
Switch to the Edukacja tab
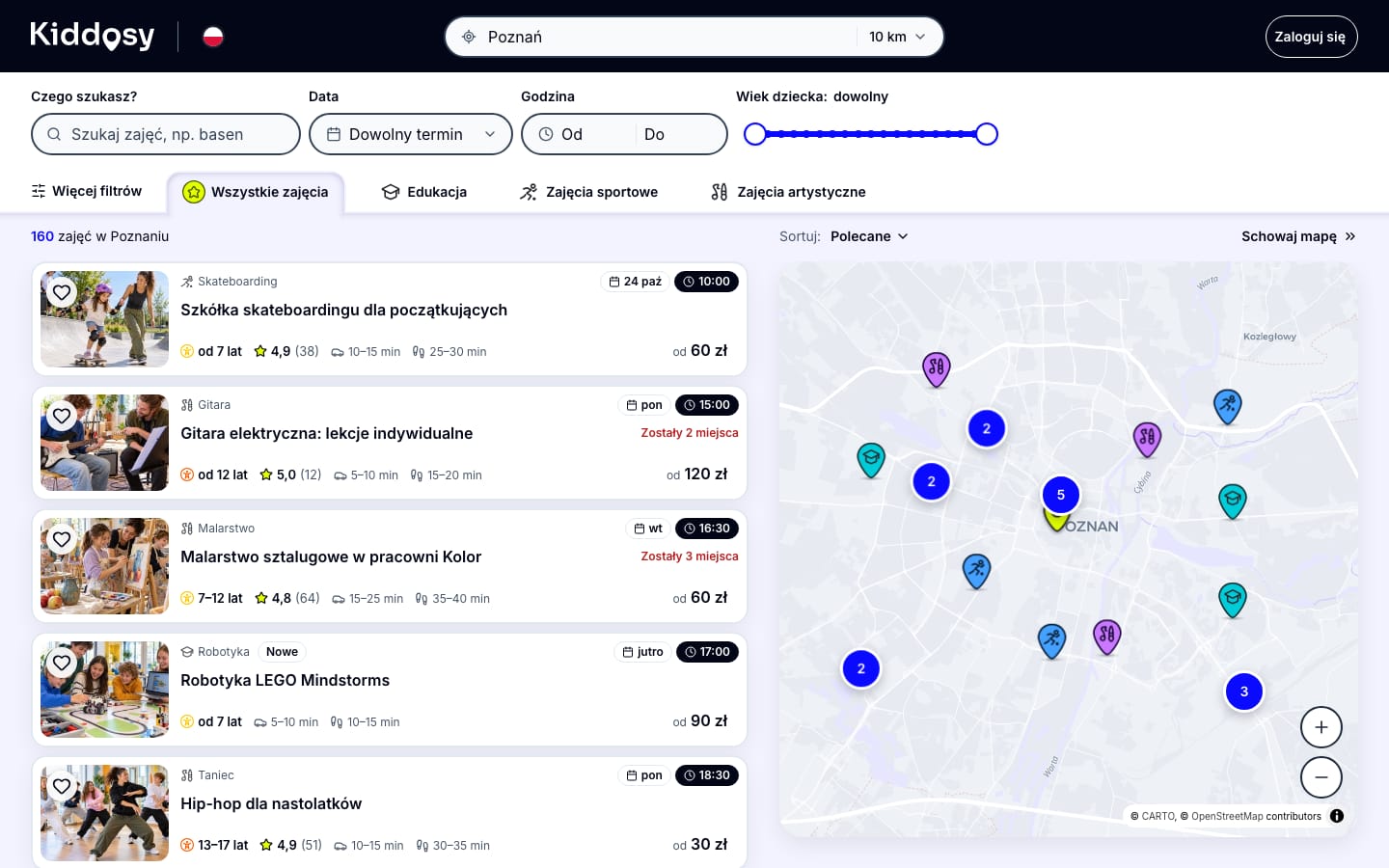point(424,192)
